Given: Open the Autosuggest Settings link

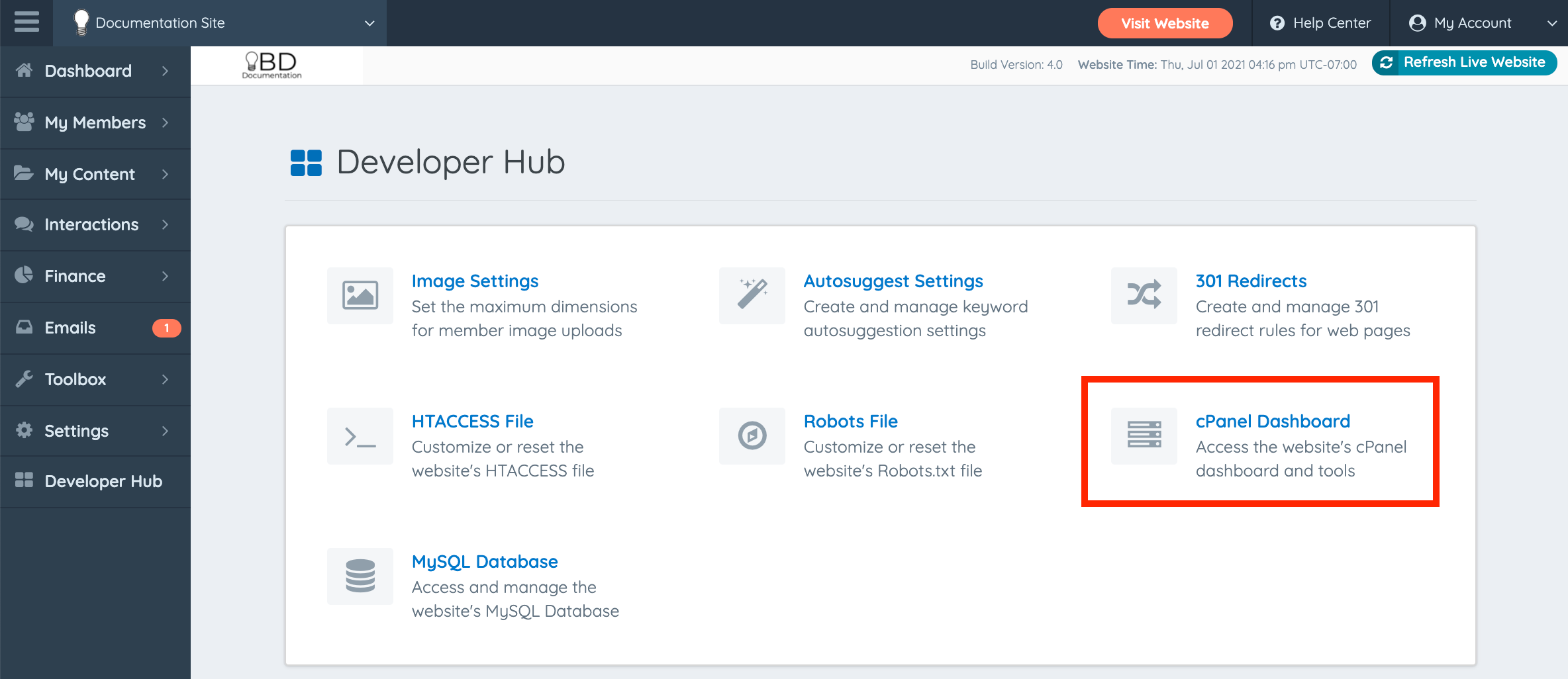Looking at the screenshot, I should [x=893, y=281].
